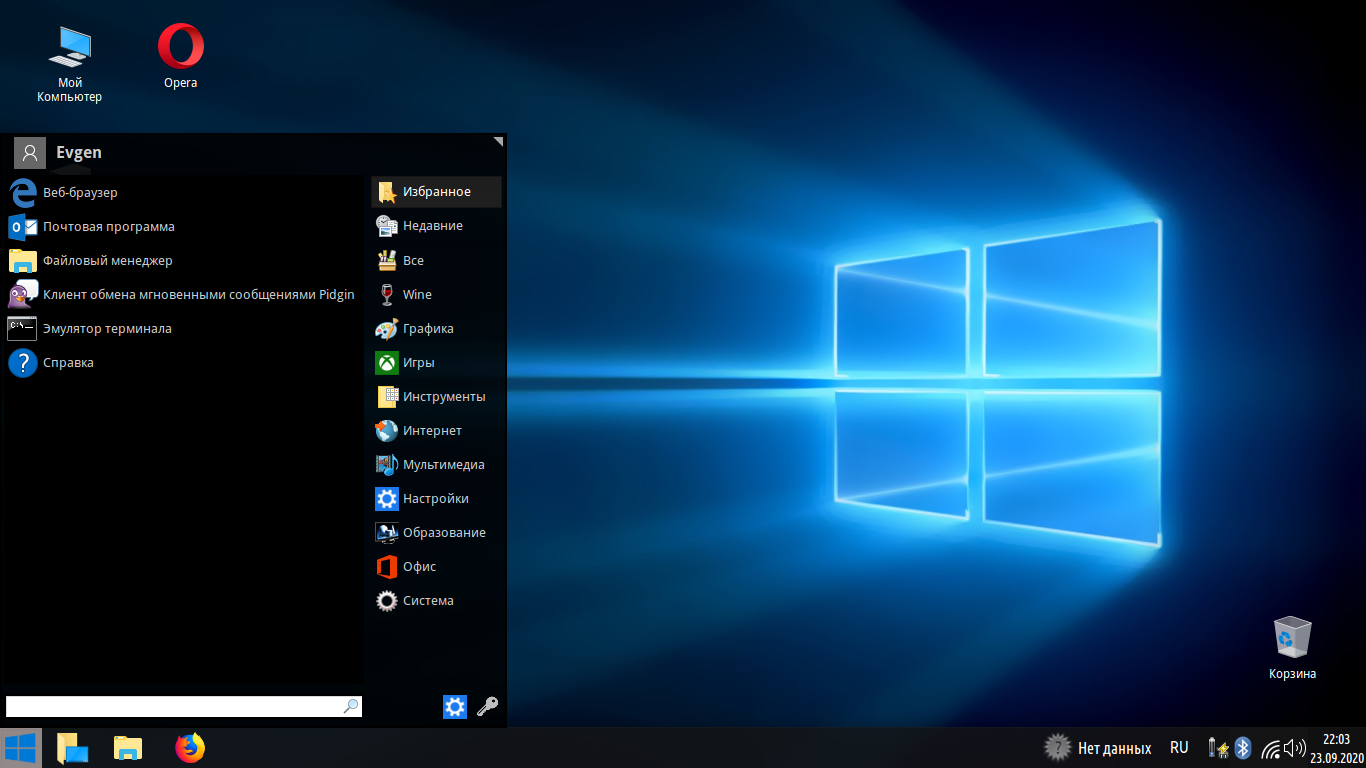Click the Мой Компьютер desktop icon

[70, 47]
